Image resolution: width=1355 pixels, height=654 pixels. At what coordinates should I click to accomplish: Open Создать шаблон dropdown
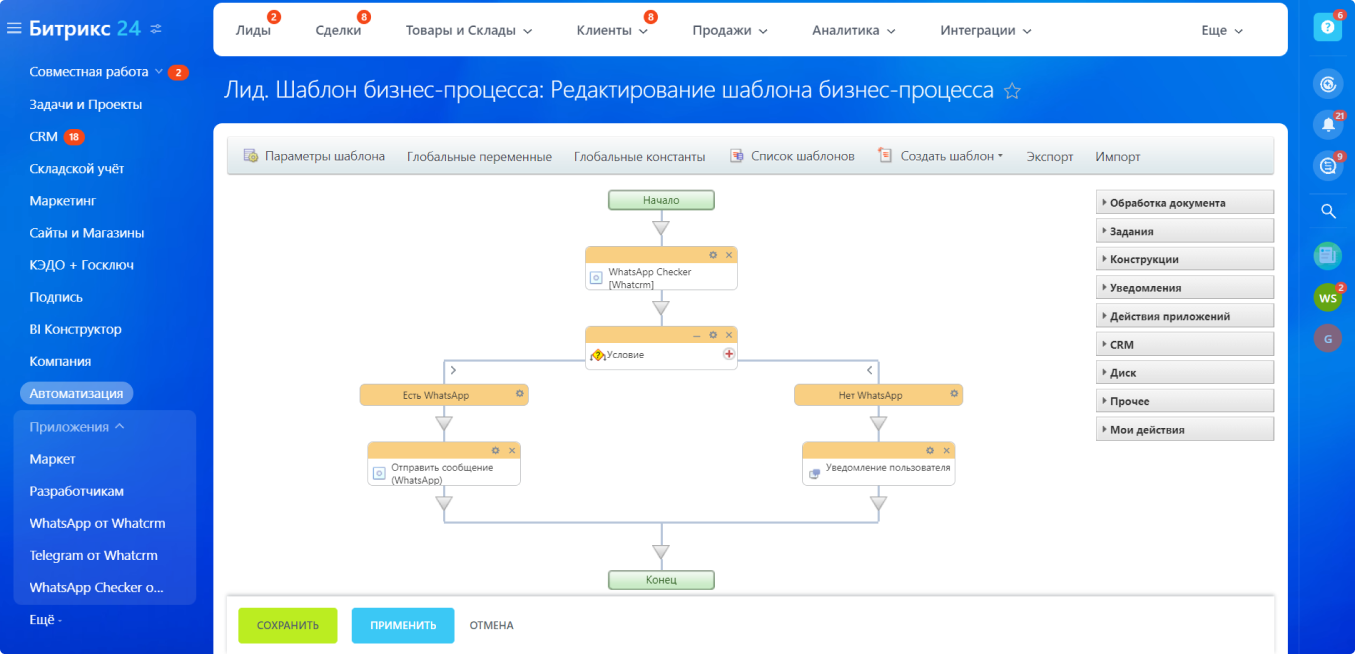click(945, 156)
